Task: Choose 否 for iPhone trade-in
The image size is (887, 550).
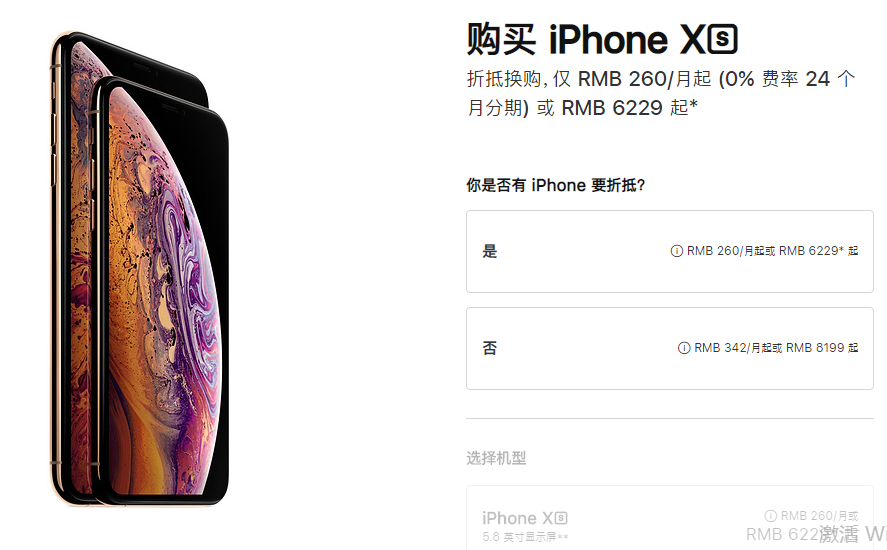Action: (x=670, y=348)
